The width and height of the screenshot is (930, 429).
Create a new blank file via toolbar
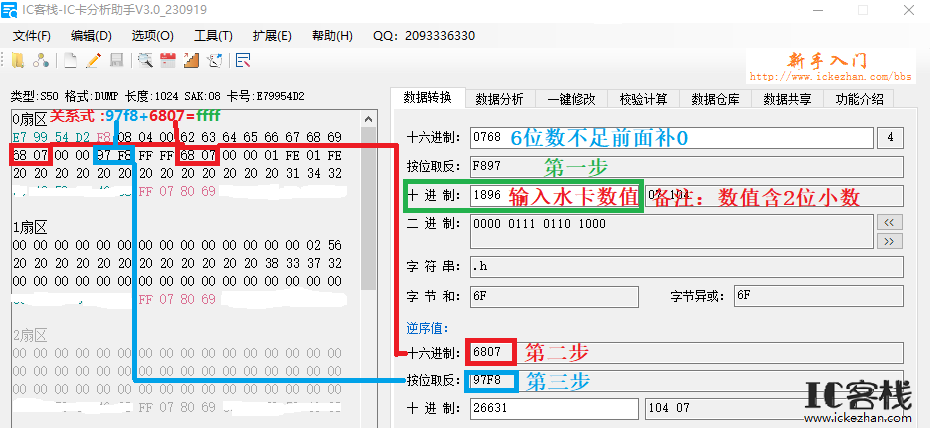pyautogui.click(x=71, y=60)
